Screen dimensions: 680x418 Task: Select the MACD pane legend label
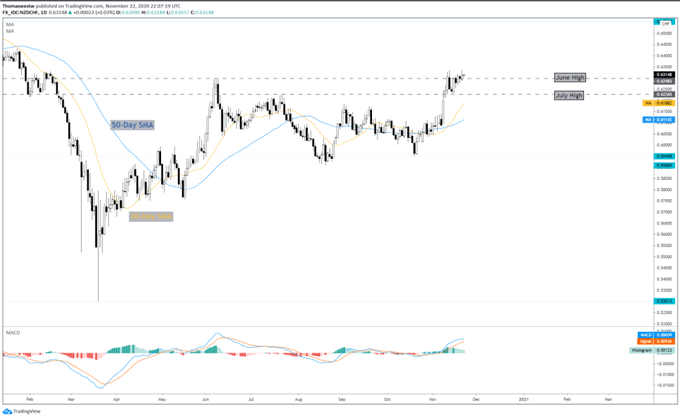pos(13,333)
